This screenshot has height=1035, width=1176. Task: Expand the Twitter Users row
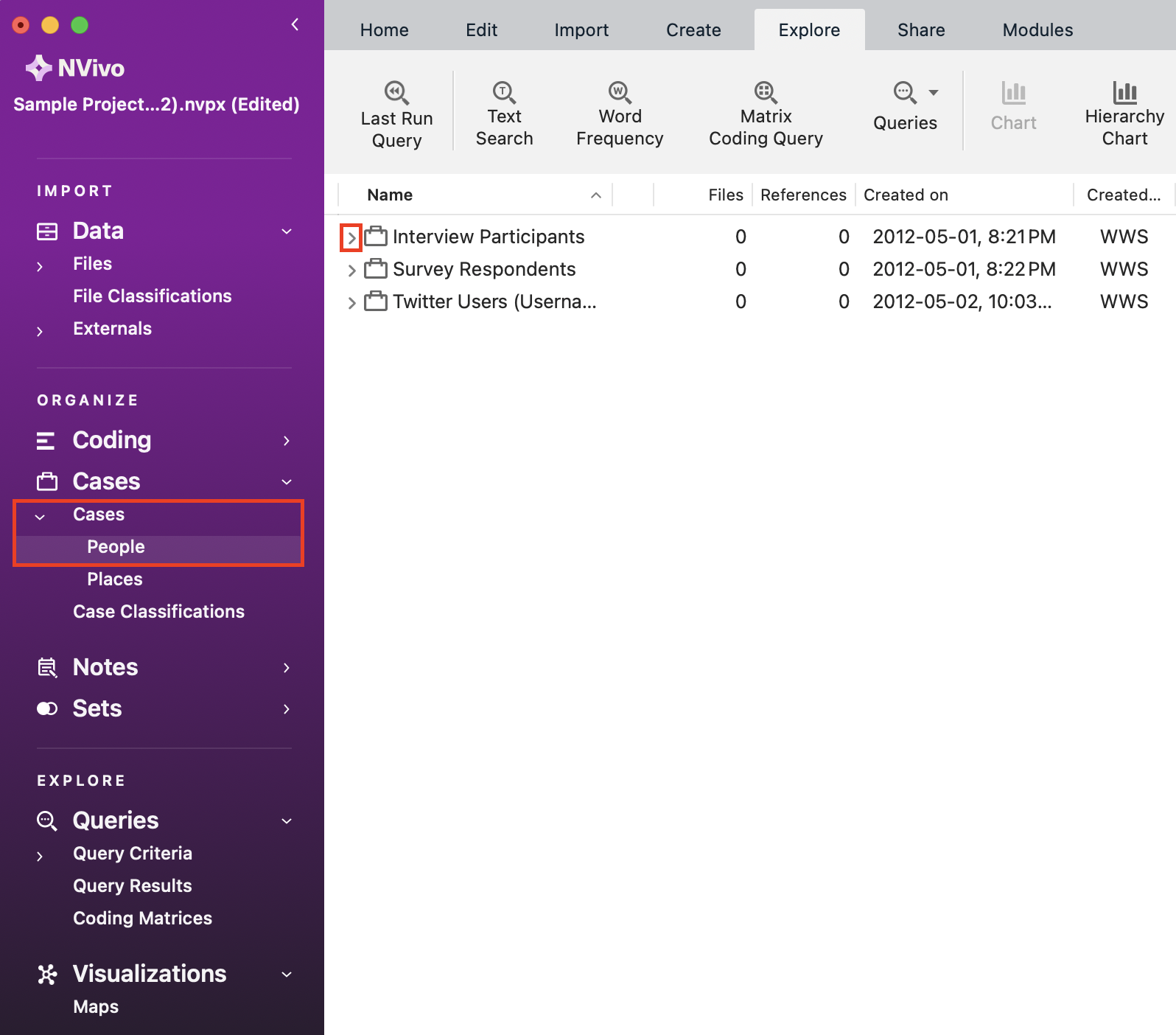(351, 303)
